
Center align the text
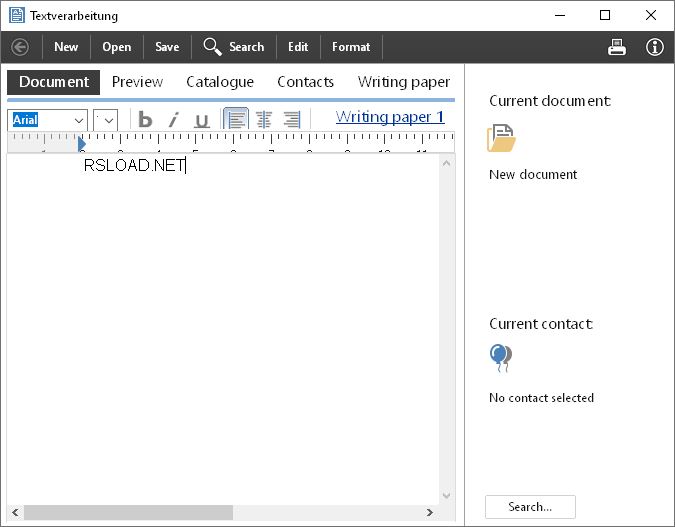point(264,120)
